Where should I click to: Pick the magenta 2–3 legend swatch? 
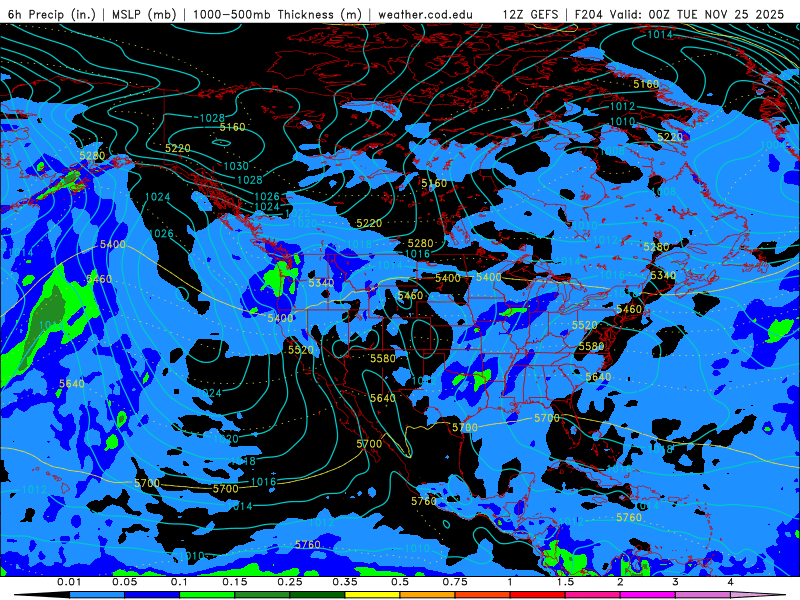648,595
